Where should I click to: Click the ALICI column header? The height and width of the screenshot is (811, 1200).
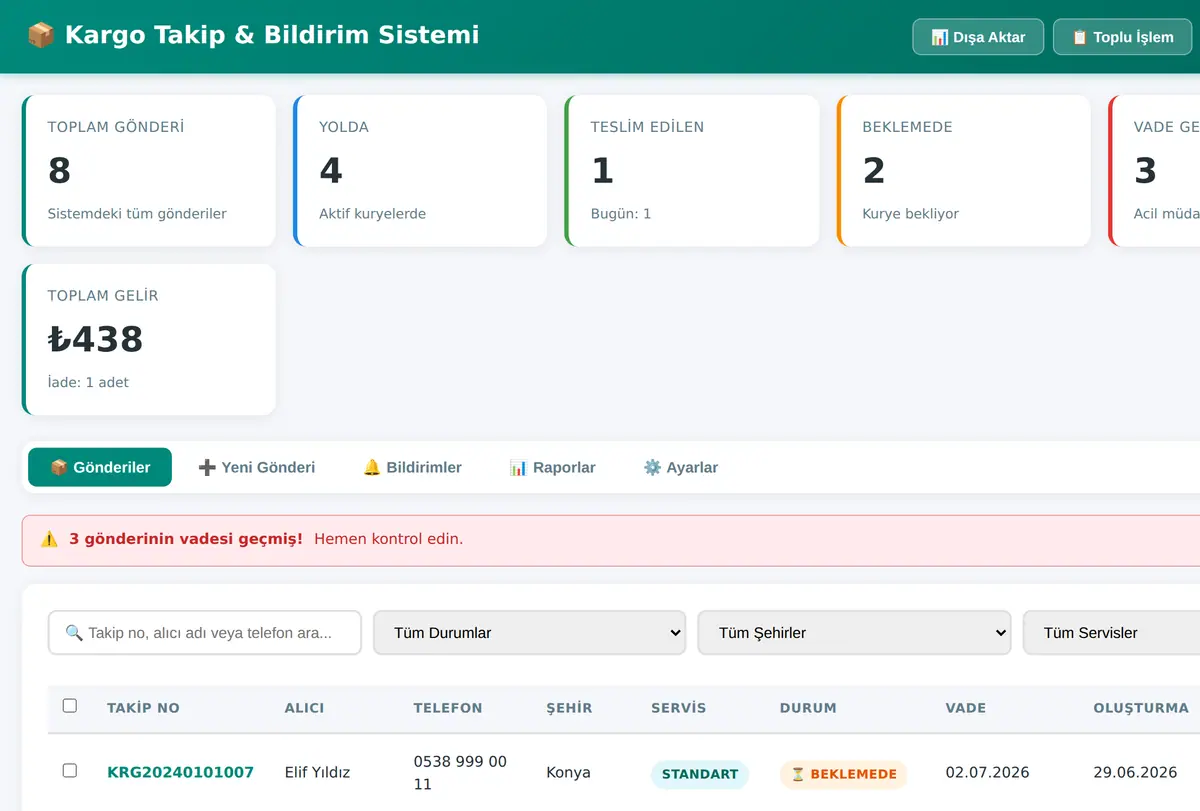click(305, 708)
